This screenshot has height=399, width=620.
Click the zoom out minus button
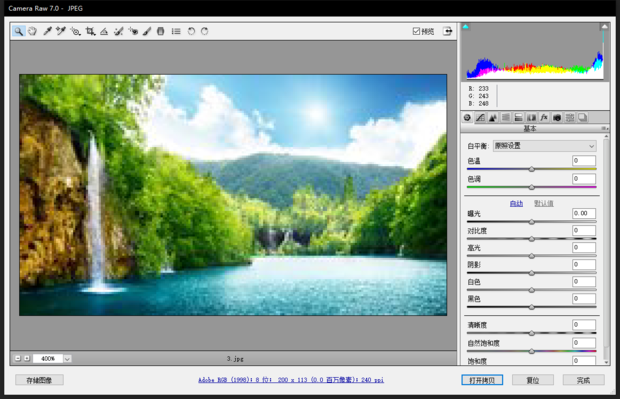coord(17,359)
